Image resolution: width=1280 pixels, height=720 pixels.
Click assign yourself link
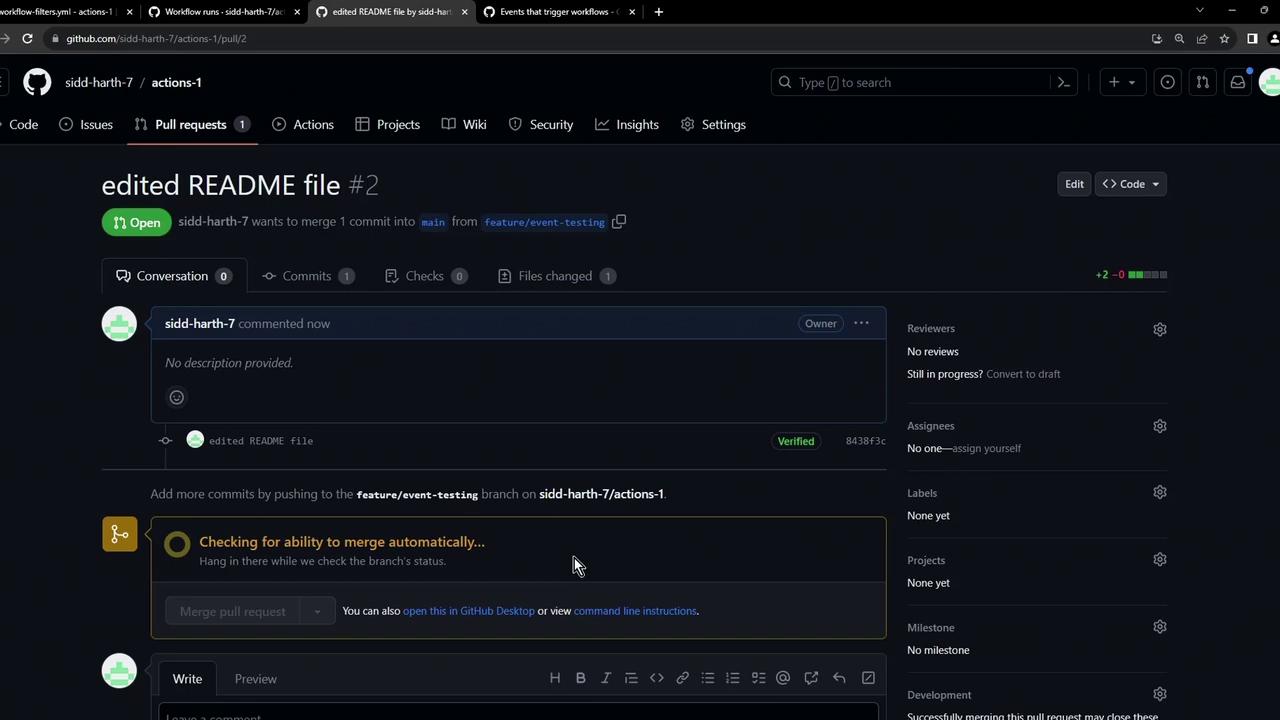[986, 448]
